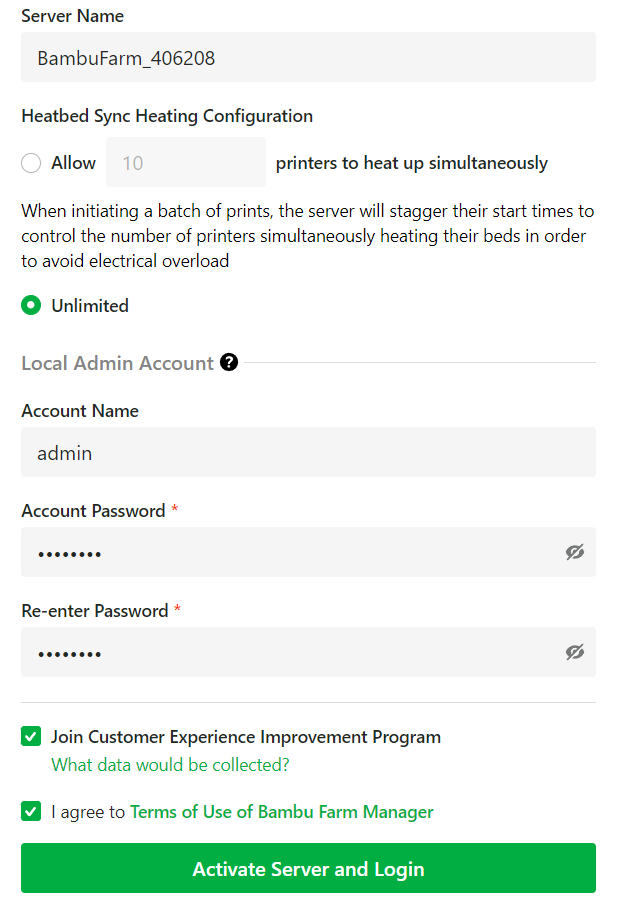Click the simultaneous printers count field

185,163
